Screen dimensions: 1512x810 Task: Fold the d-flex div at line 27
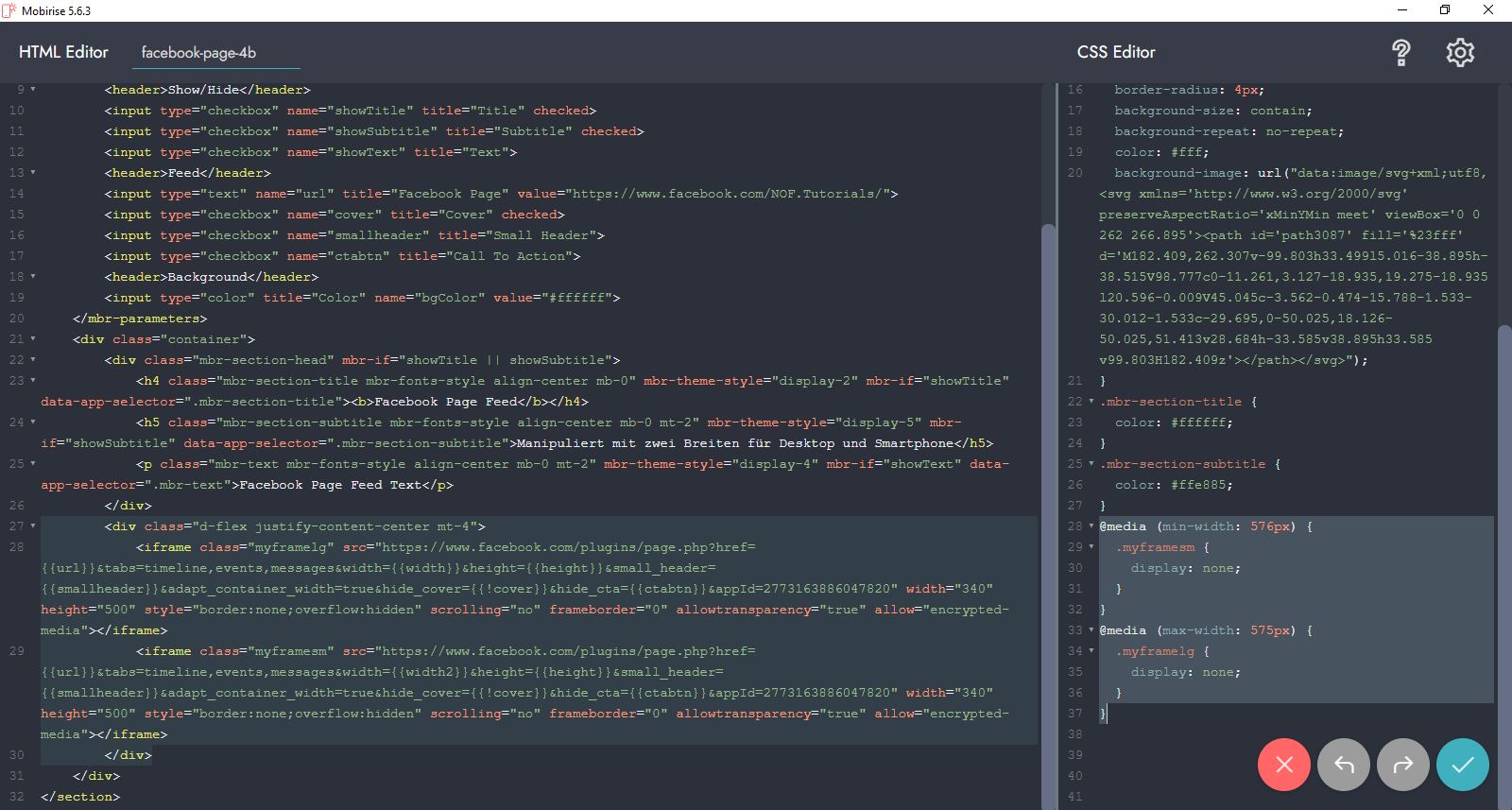click(x=33, y=526)
